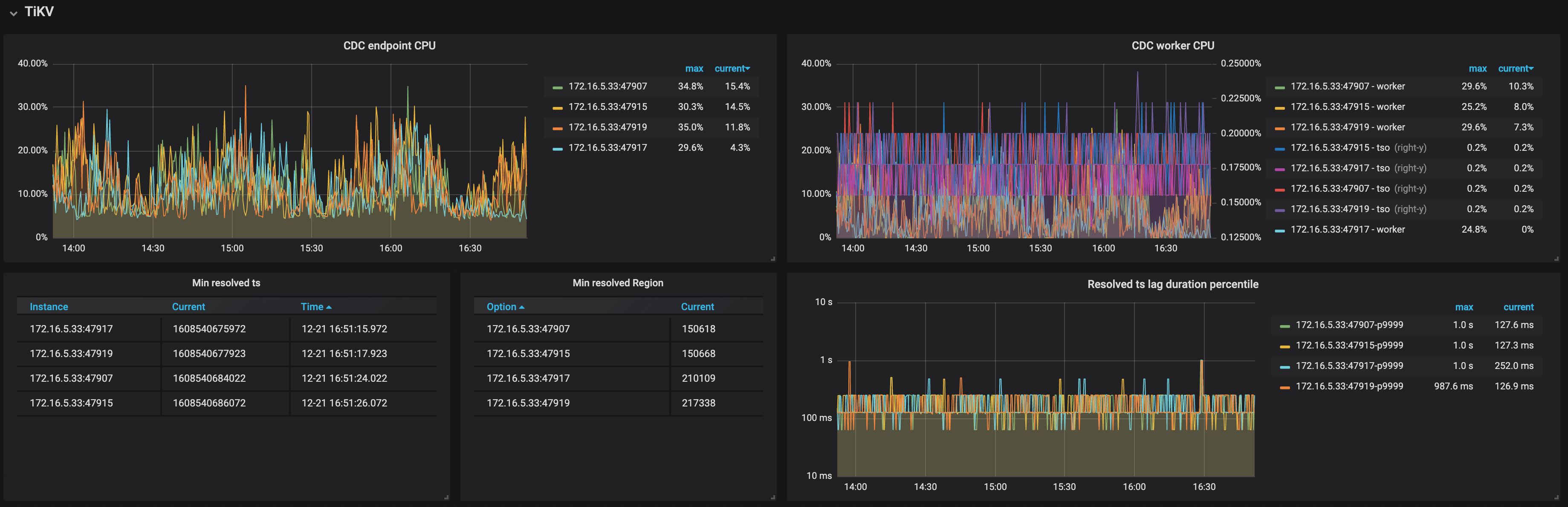Toggle the 172.16.5.33:47917 series in CDC endpoint CPU
The width and height of the screenshot is (1568, 507).
pos(607,147)
